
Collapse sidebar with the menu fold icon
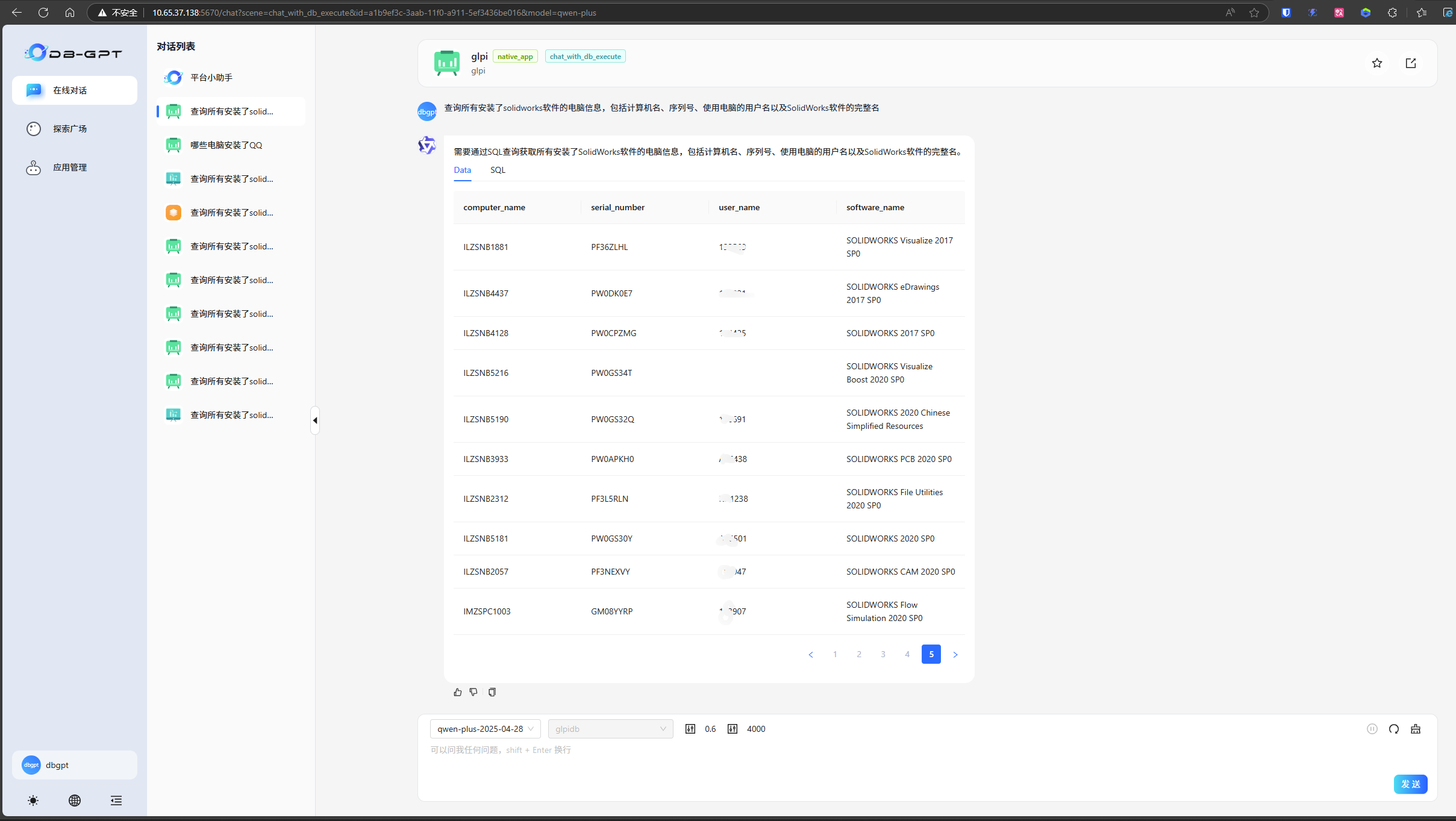[x=116, y=801]
